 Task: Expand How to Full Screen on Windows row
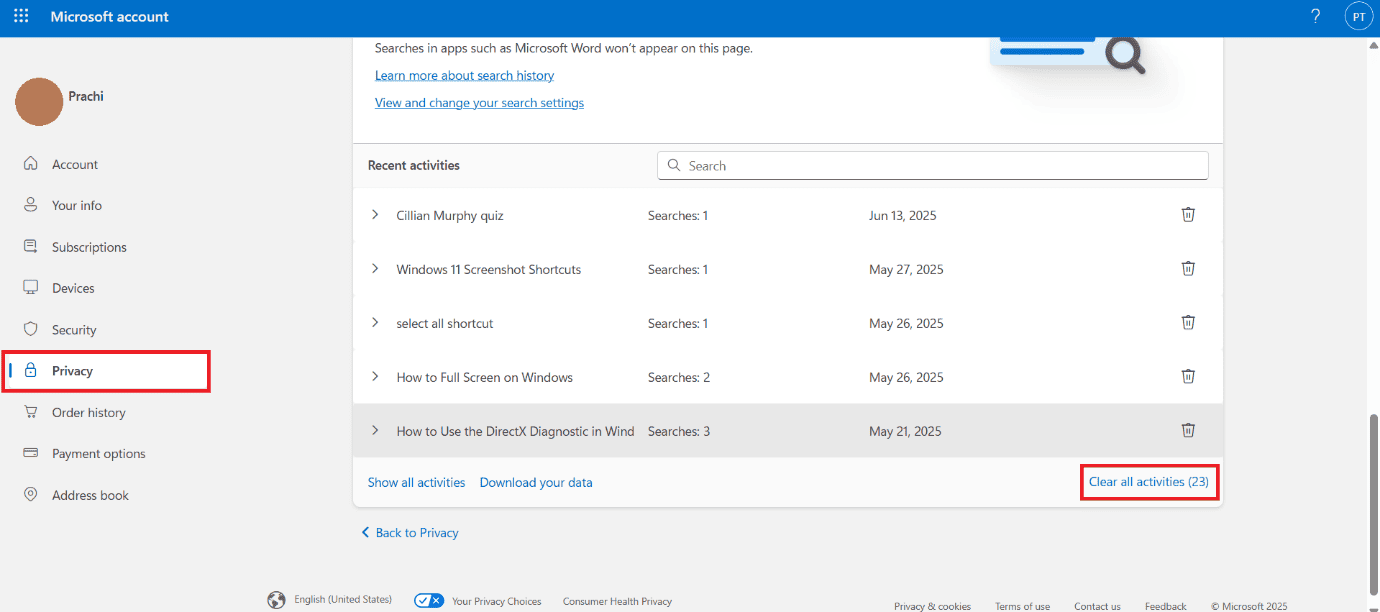coord(375,377)
